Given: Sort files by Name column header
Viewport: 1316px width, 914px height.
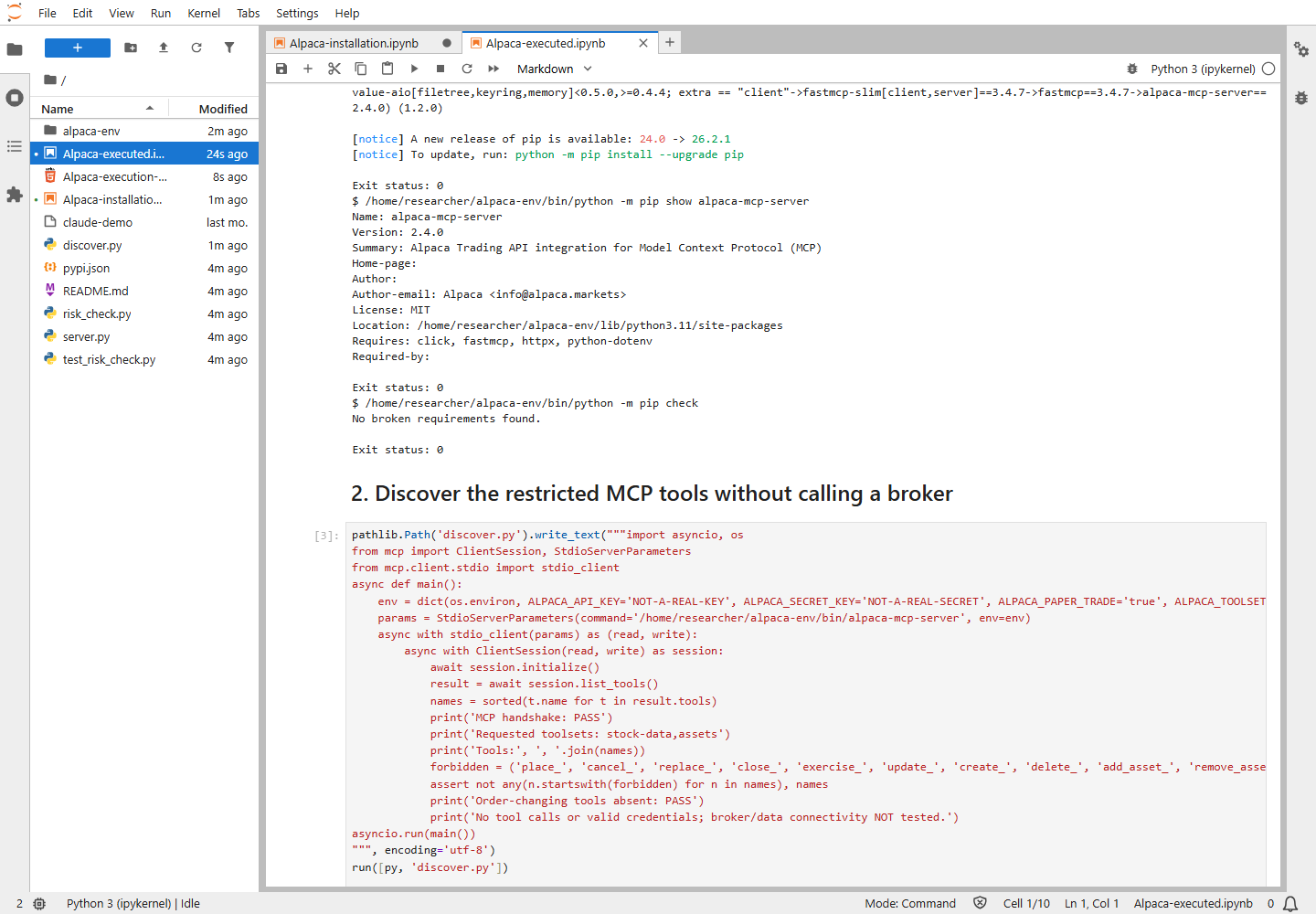Looking at the screenshot, I should pyautogui.click(x=99, y=109).
